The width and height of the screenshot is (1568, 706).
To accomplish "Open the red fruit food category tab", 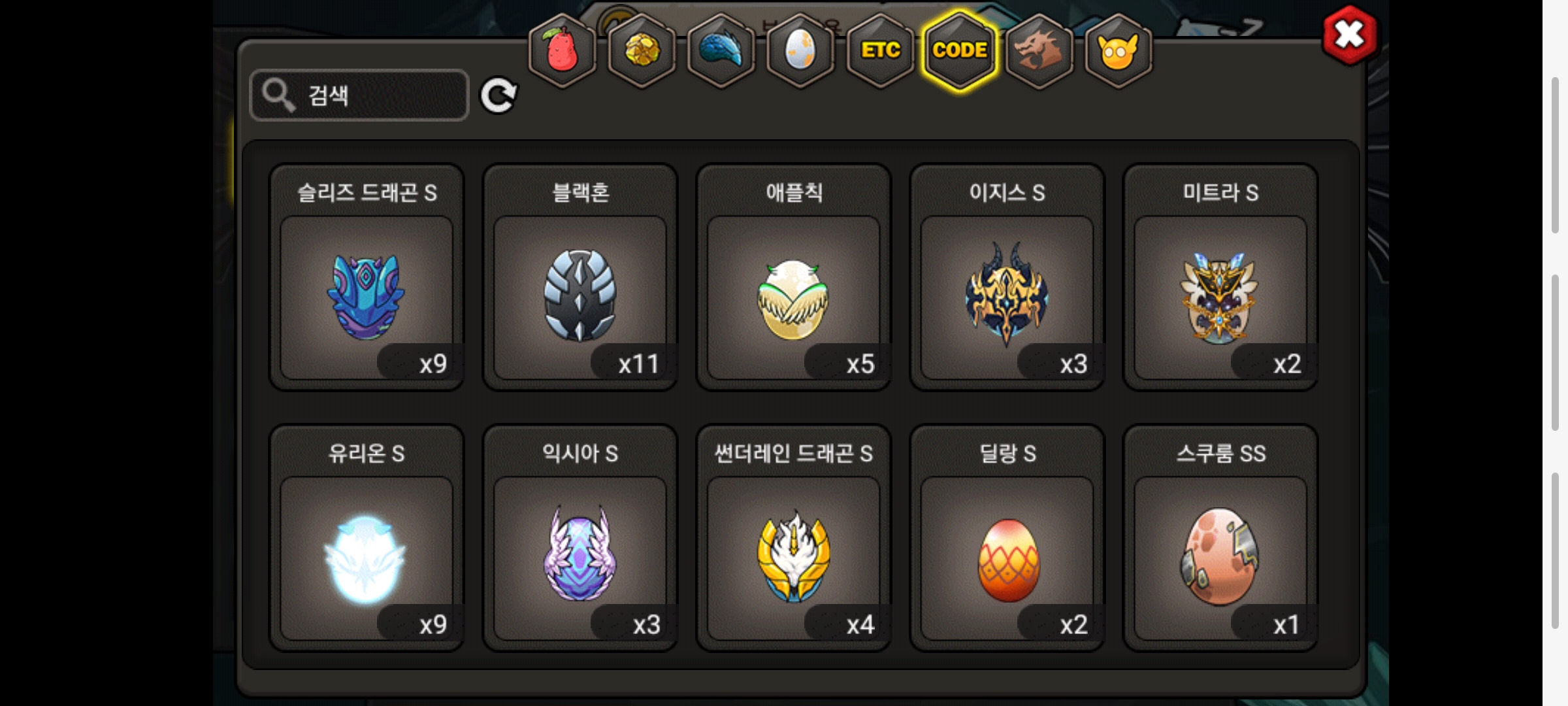I will (562, 50).
